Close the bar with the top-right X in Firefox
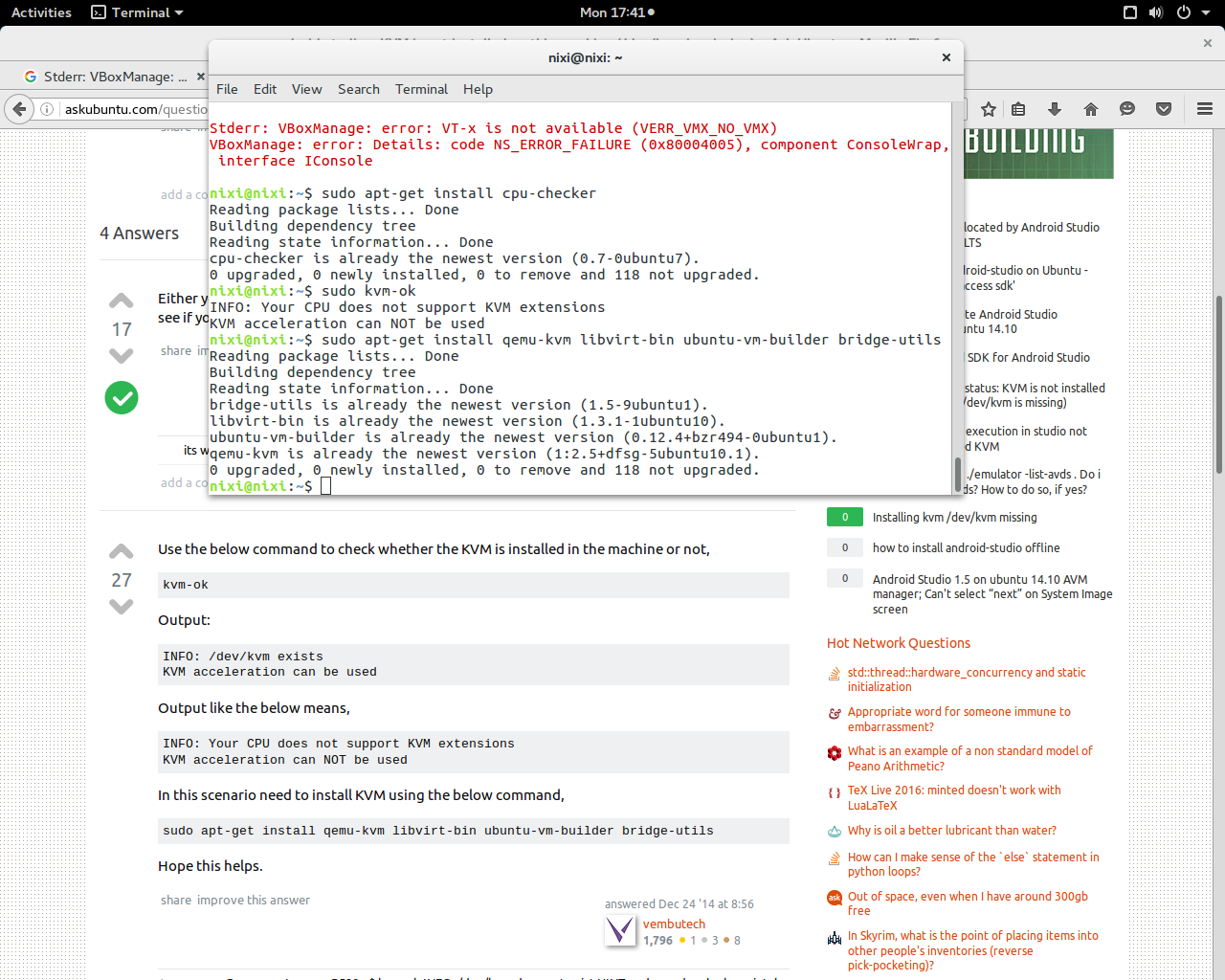1225x980 pixels. tap(1208, 43)
